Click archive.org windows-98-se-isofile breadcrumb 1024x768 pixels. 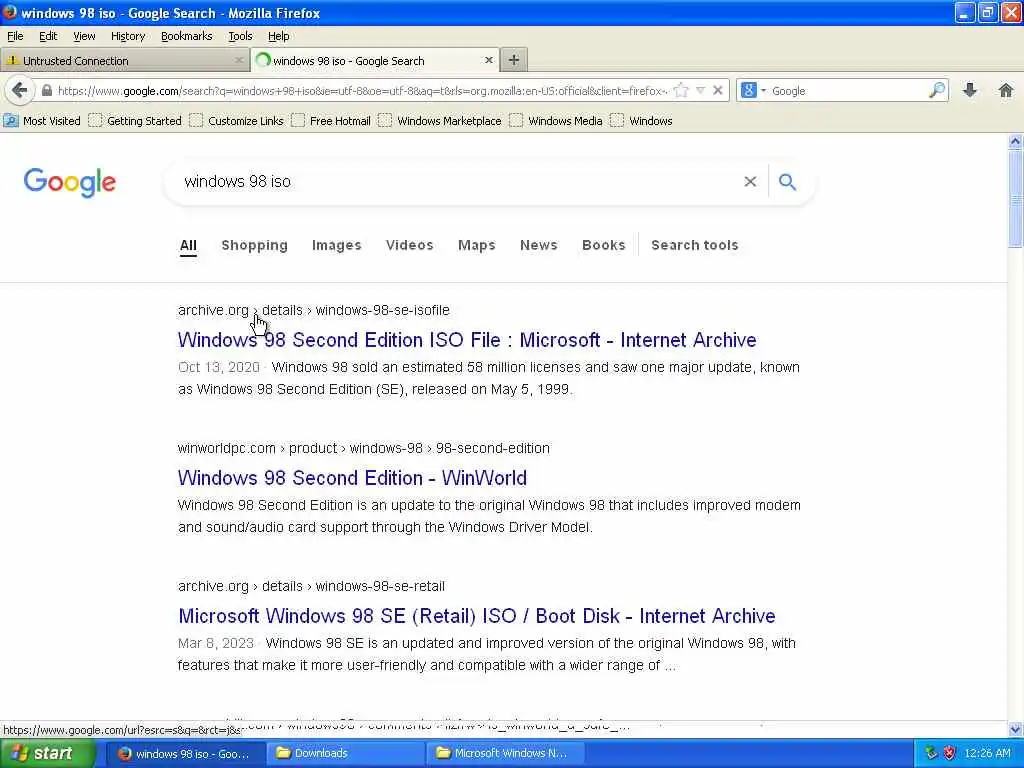[313, 310]
